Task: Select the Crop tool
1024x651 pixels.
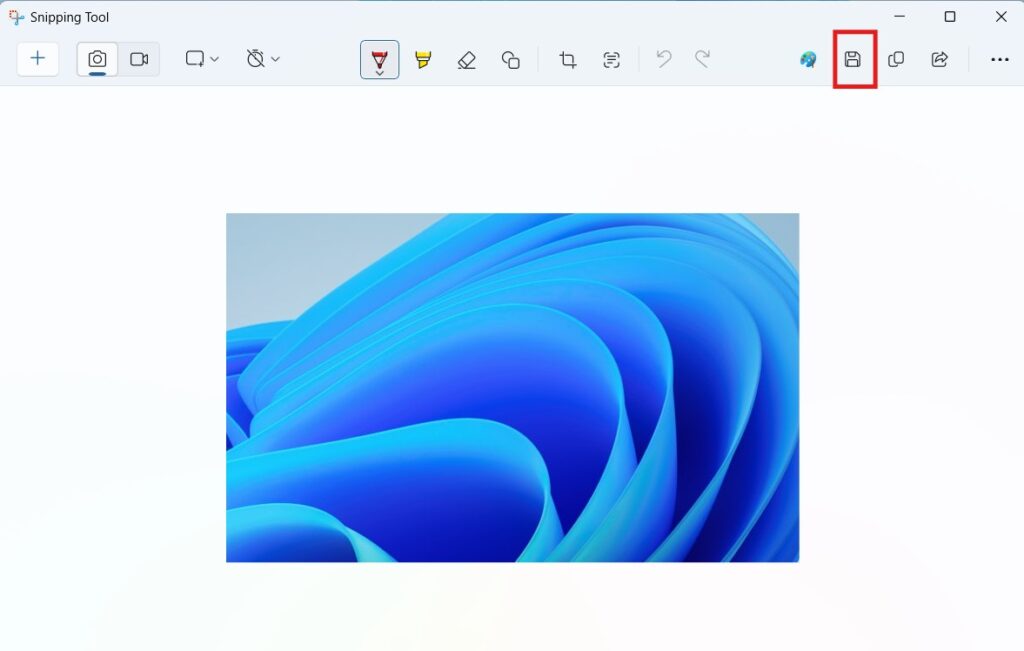Action: click(567, 59)
